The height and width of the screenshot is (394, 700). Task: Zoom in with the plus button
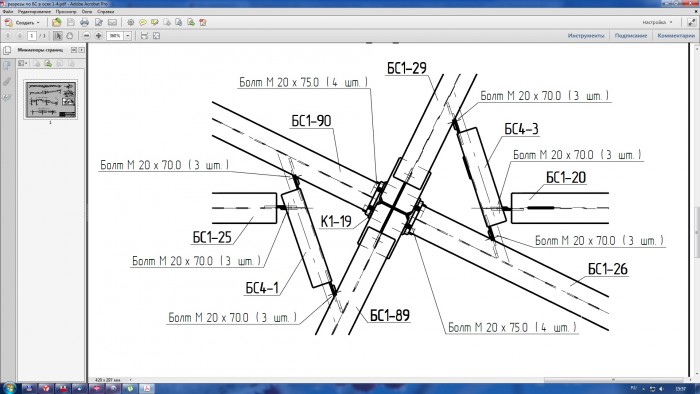coord(98,36)
